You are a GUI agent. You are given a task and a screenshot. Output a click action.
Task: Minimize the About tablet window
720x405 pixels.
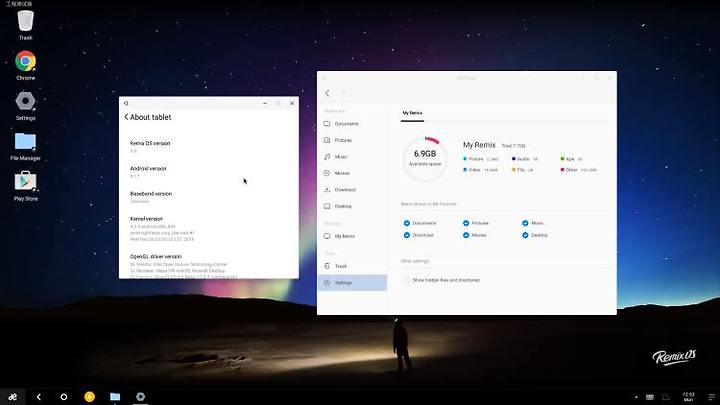point(265,103)
